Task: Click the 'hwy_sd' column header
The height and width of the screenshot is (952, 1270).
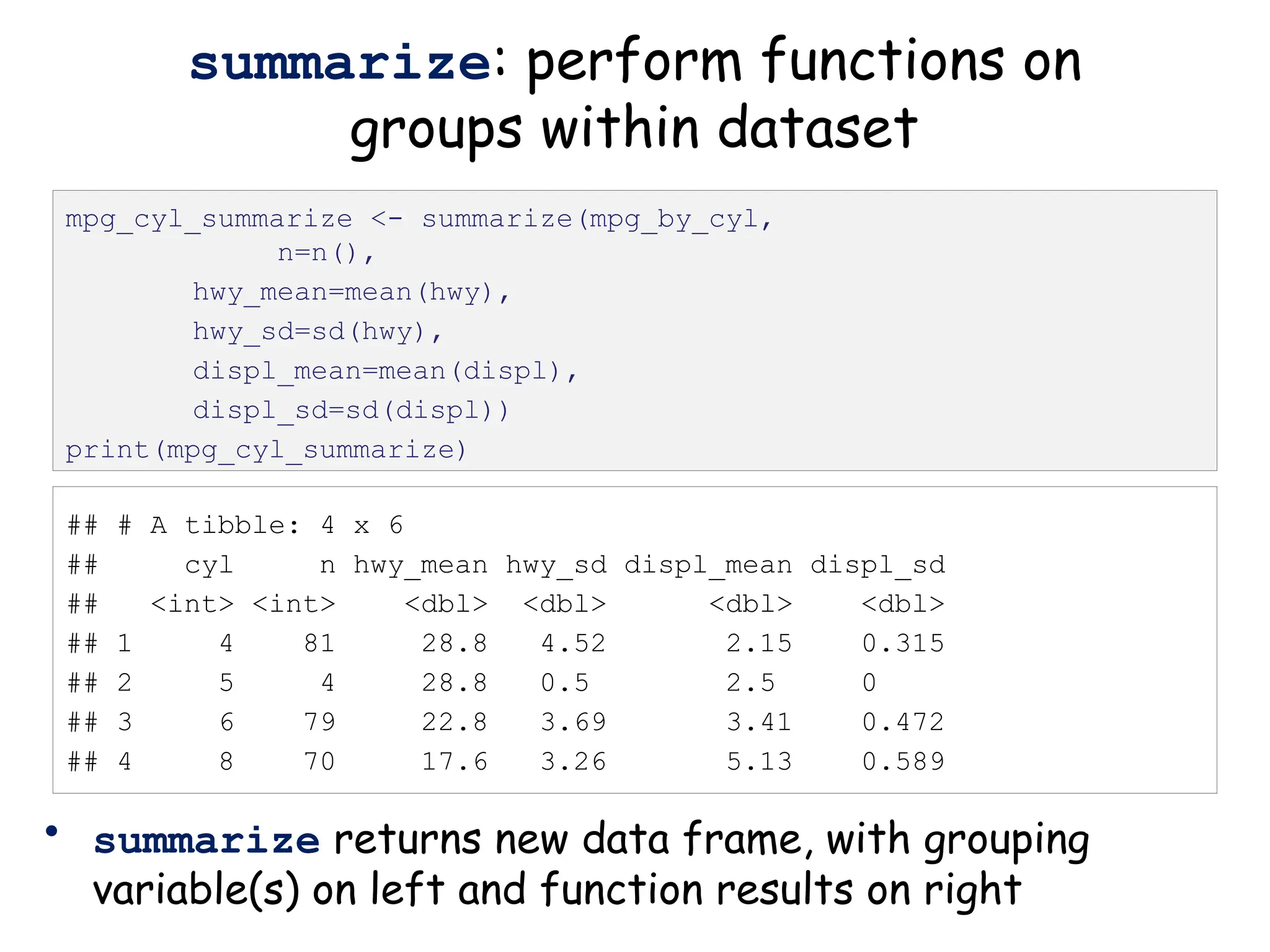Action: pos(556,565)
